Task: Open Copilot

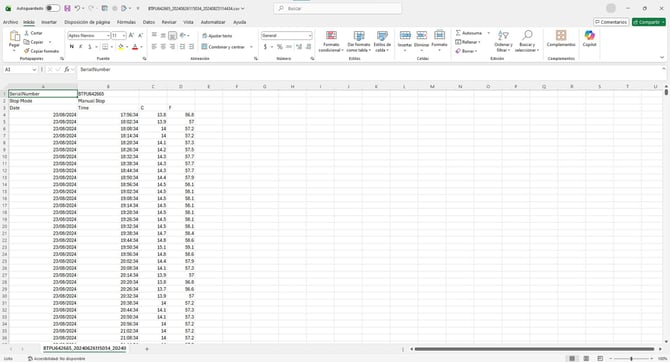Action: pos(589,38)
